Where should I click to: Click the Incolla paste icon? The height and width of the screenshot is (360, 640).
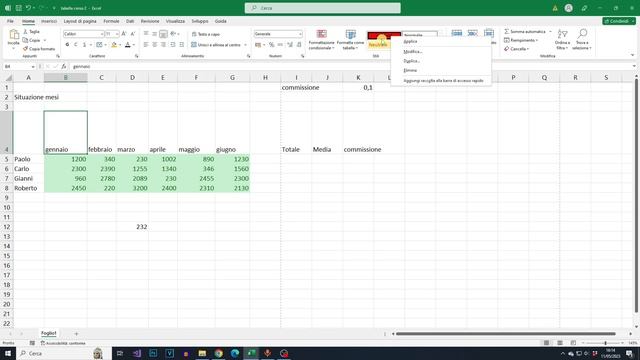click(x=14, y=35)
